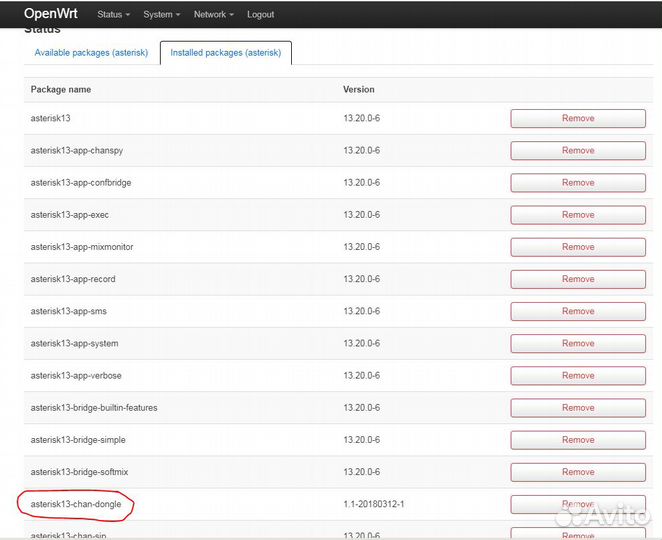
Task: Log out via Logout link
Action: 260,14
